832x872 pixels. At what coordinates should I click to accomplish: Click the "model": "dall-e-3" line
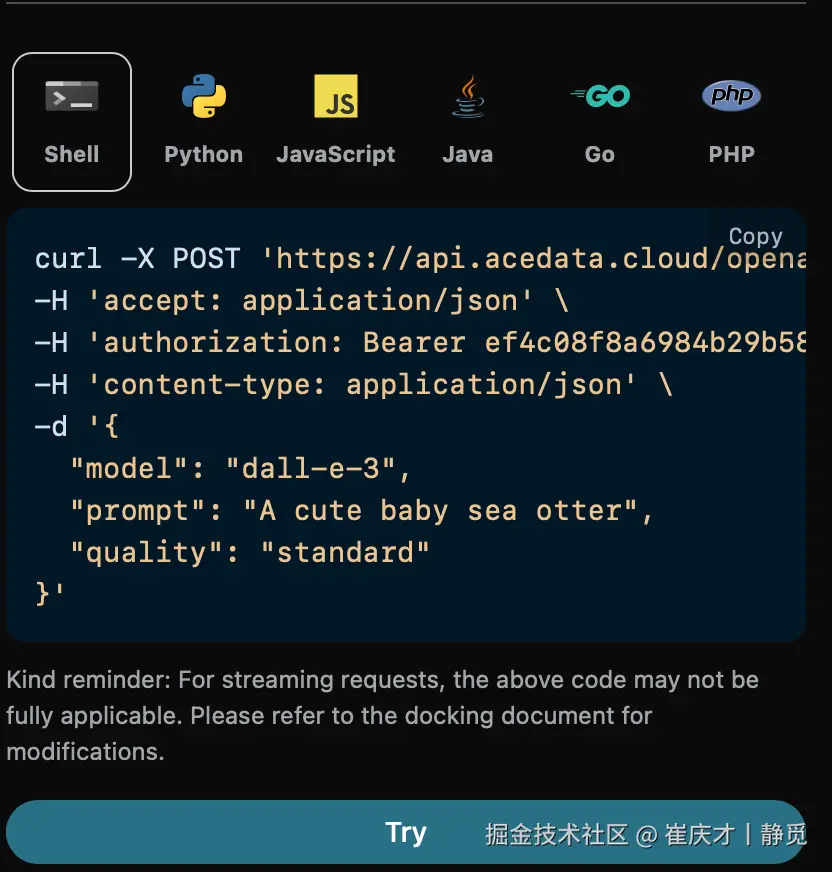[240, 468]
